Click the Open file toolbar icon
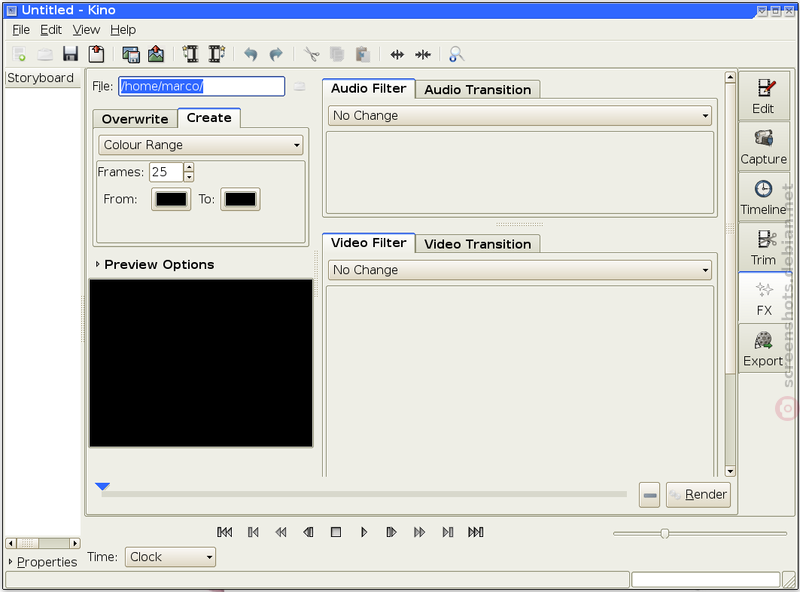Screen dimensions: 800x592 click(x=45, y=54)
